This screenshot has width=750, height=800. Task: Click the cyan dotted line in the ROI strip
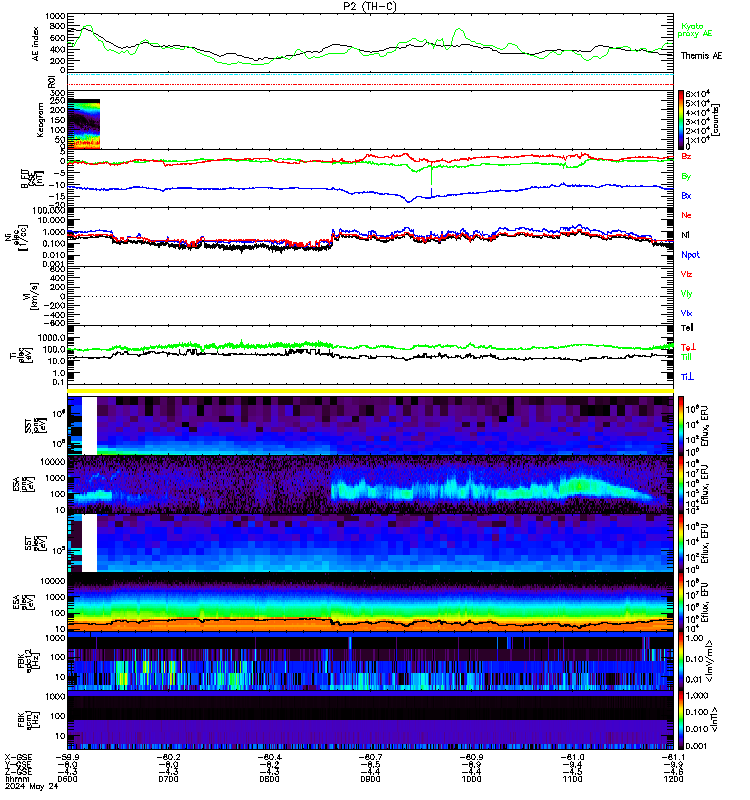click(370, 75)
